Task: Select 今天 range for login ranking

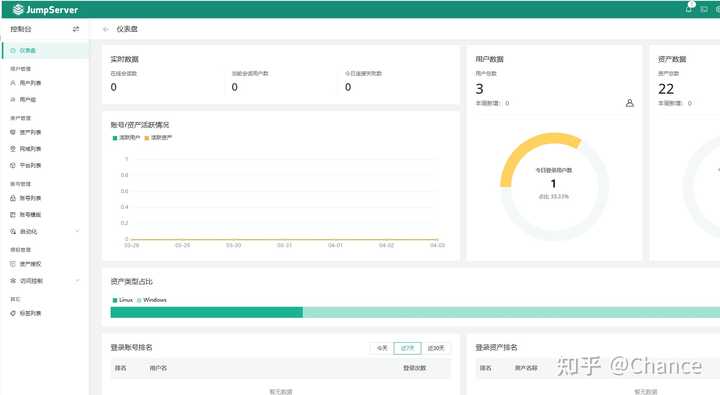Action: pos(382,348)
